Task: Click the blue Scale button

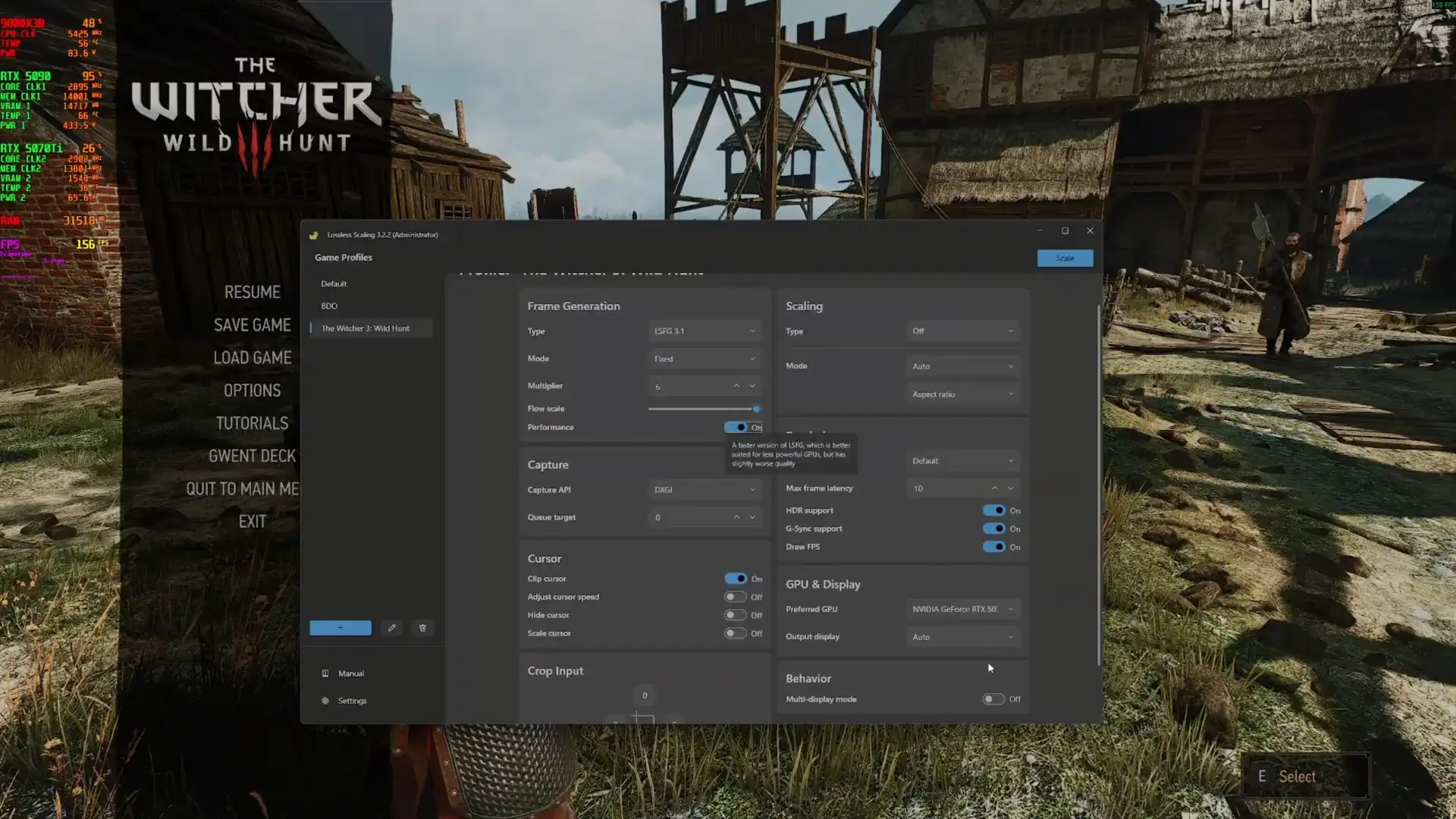Action: click(x=1065, y=259)
